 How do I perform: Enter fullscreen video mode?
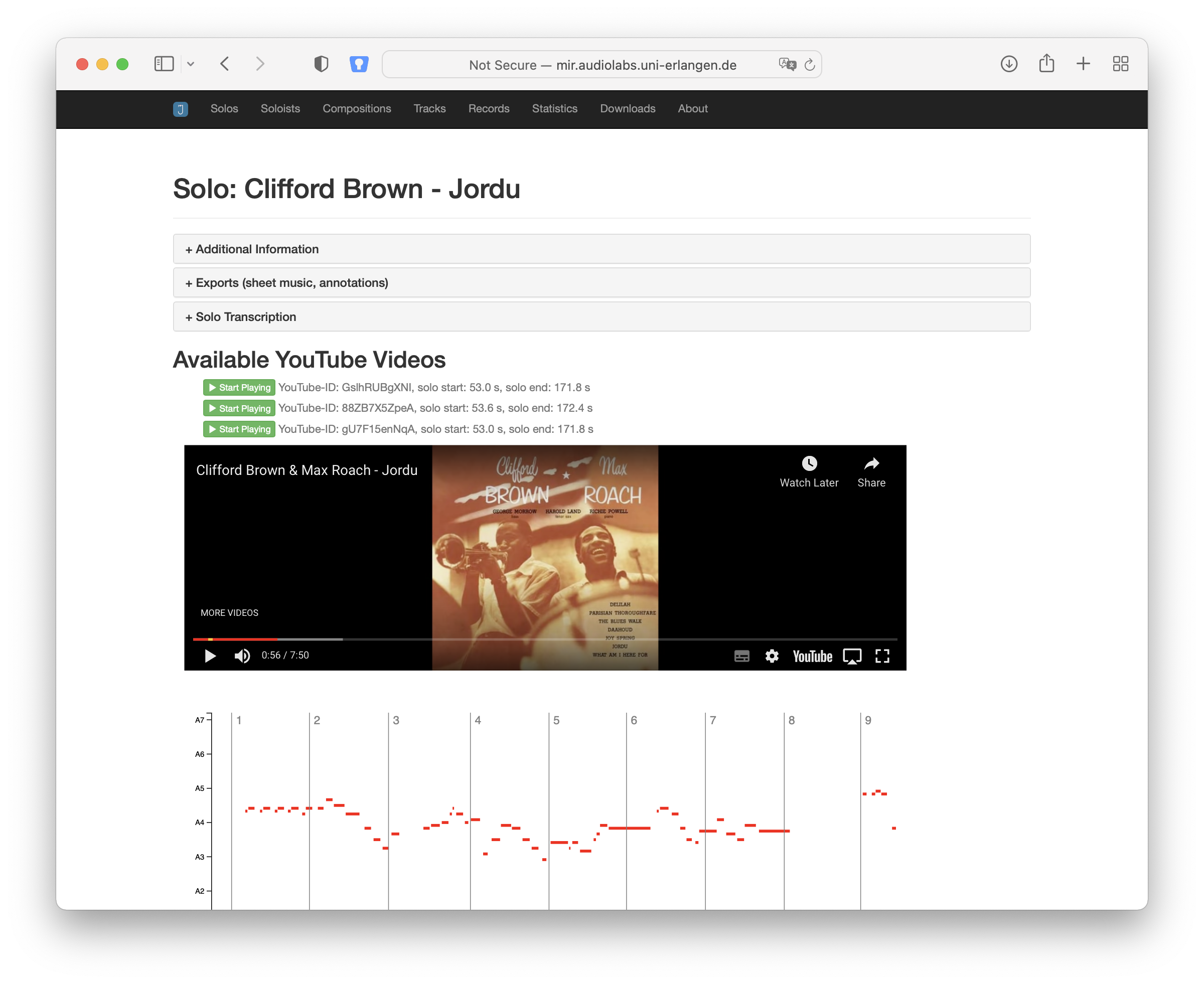click(x=882, y=657)
